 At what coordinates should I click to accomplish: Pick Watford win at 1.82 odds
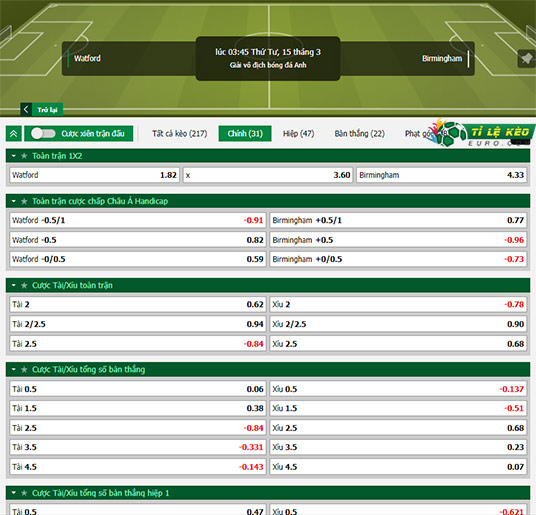point(95,175)
